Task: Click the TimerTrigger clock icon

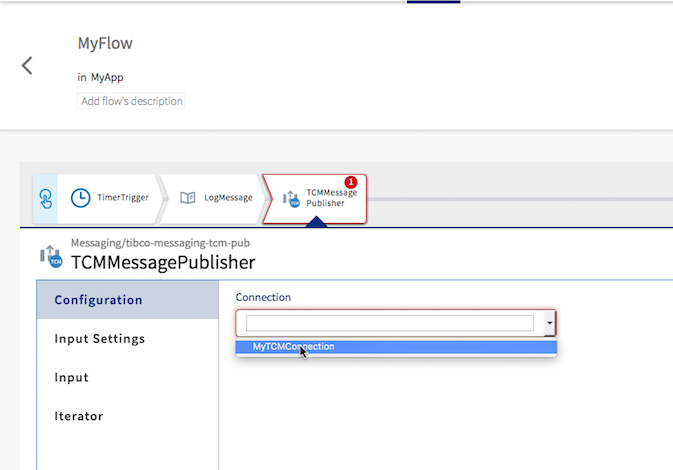Action: point(80,198)
